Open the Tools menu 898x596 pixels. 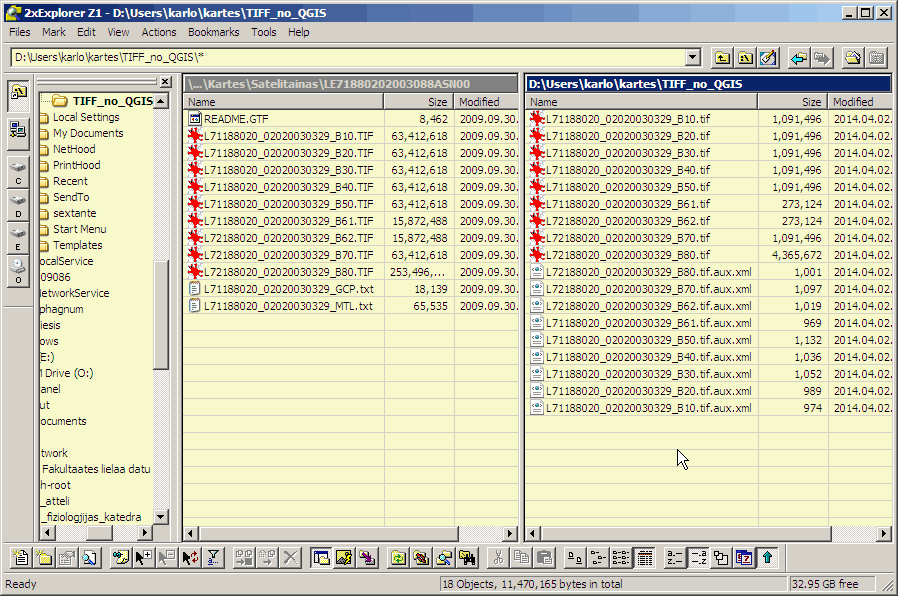264,32
